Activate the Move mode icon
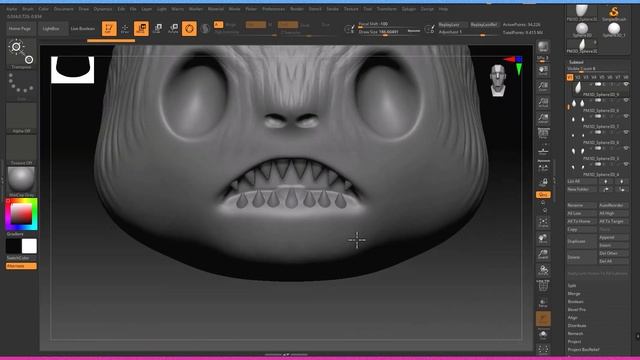The height and width of the screenshot is (360, 640). click(x=141, y=28)
